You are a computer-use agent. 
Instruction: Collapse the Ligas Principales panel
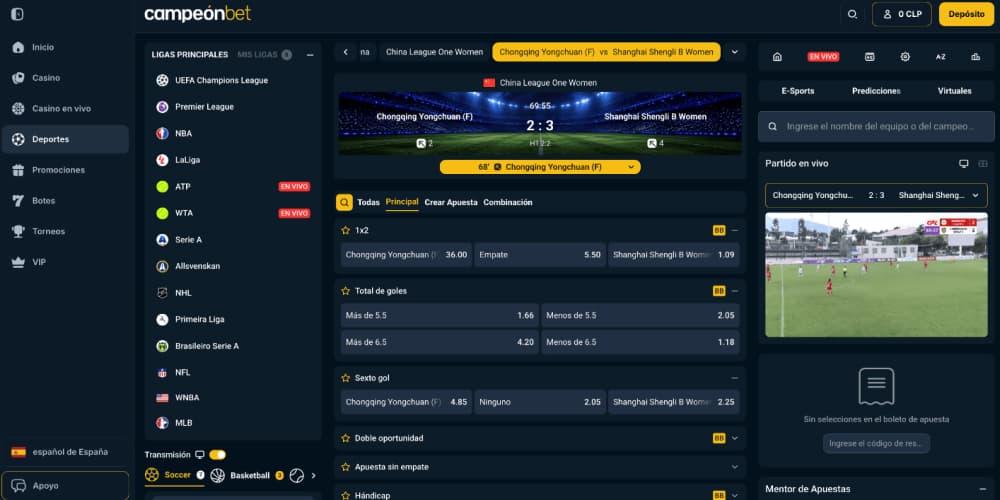point(310,55)
